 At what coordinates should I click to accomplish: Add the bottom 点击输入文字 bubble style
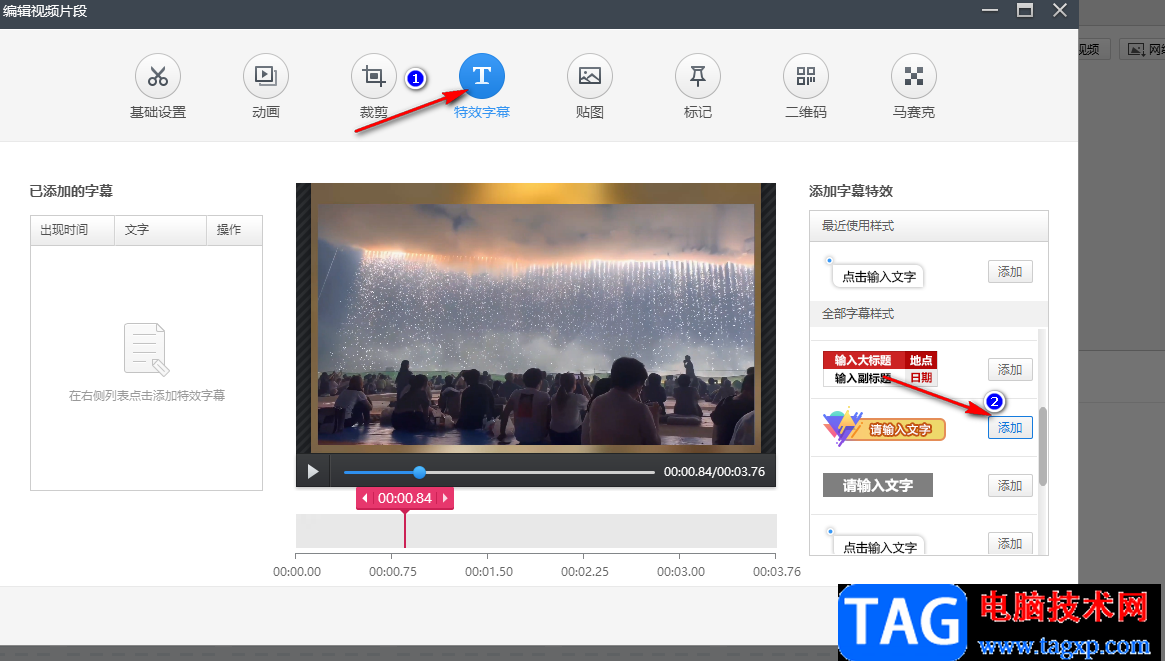point(1010,544)
